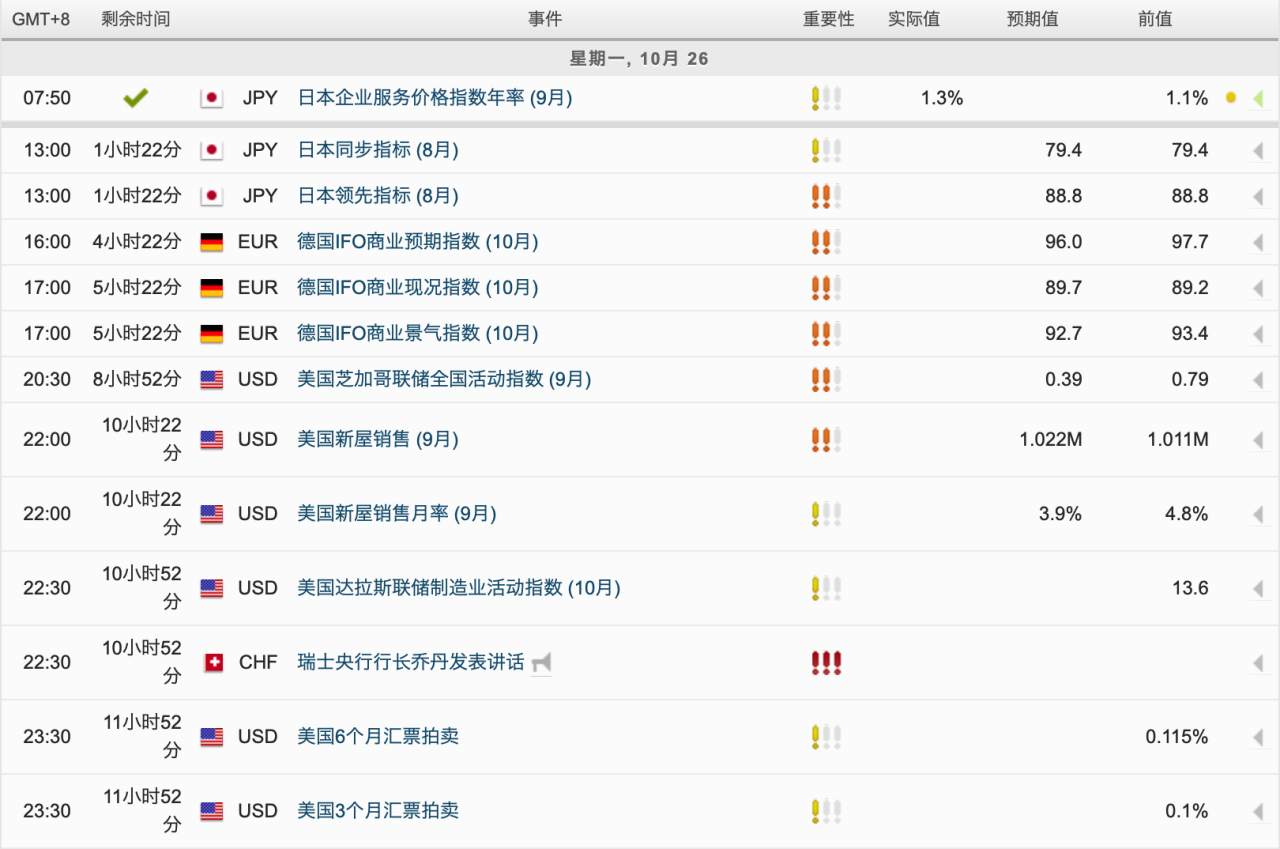Click the 实际值 column header
The height and width of the screenshot is (849, 1280).
pyautogui.click(x=914, y=19)
